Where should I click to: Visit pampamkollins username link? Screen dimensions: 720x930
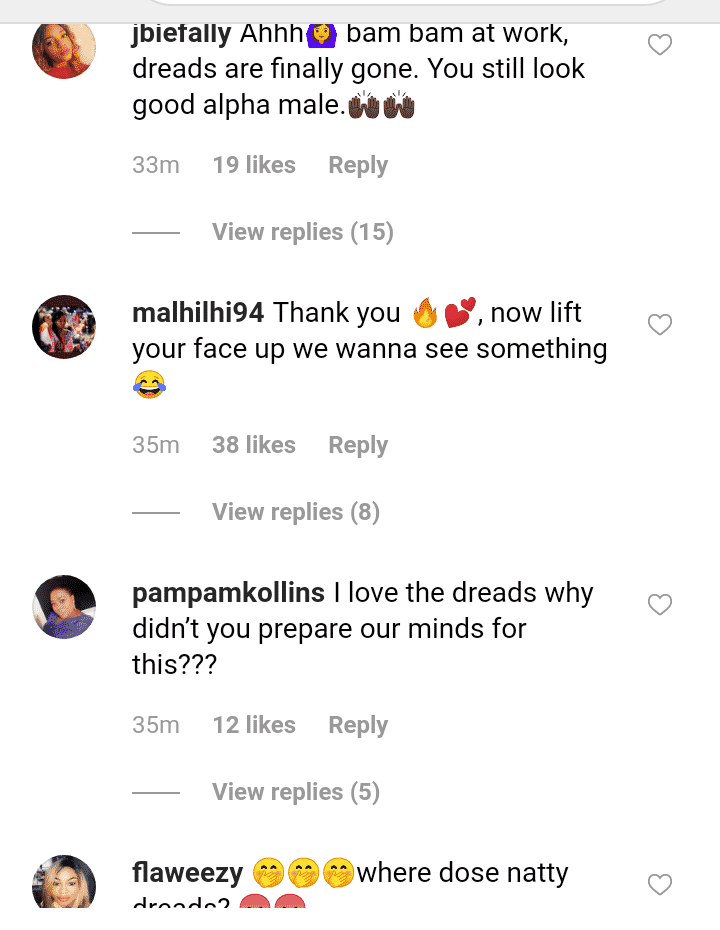click(228, 593)
